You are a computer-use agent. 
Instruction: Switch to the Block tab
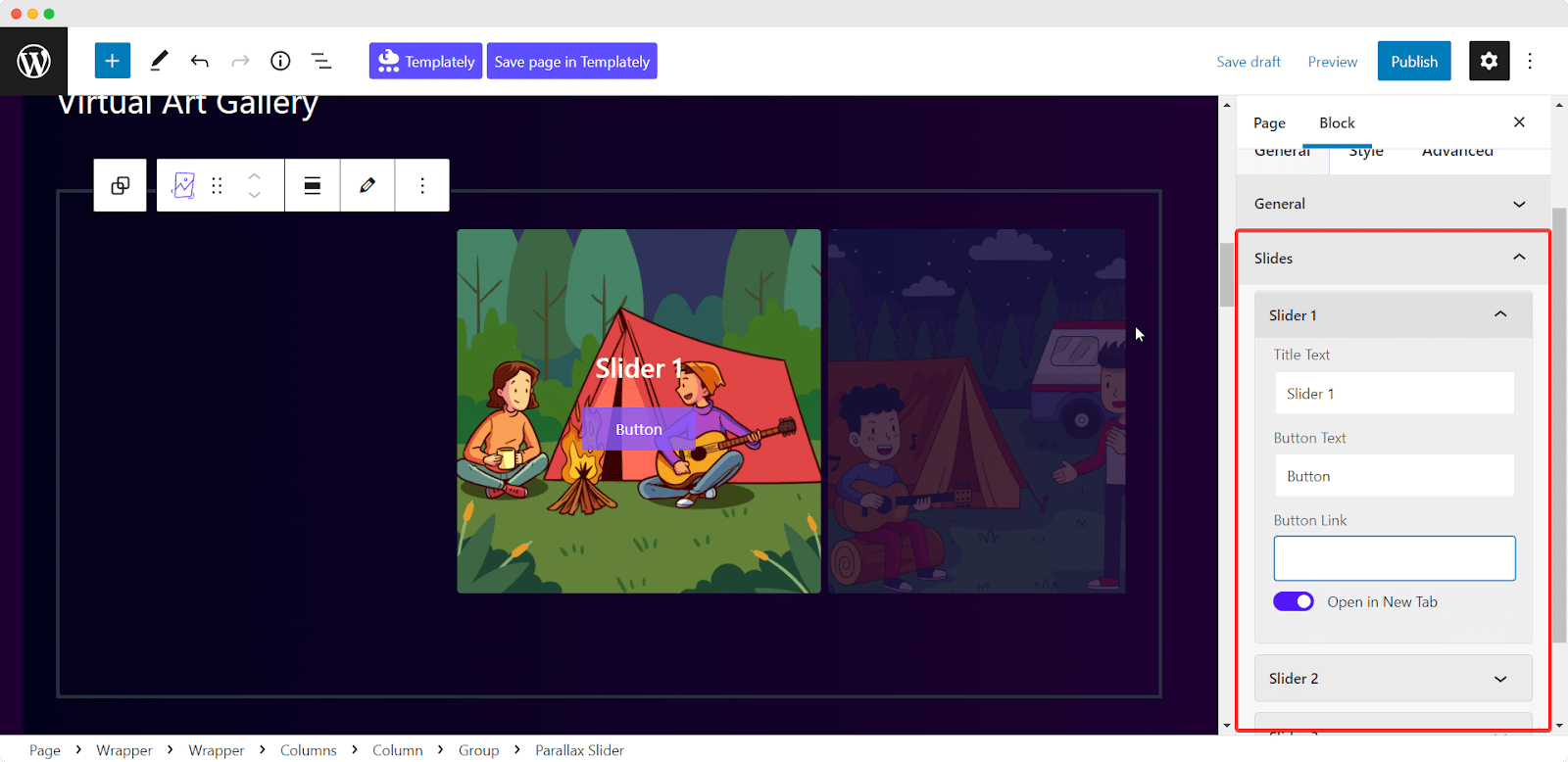coord(1337,122)
